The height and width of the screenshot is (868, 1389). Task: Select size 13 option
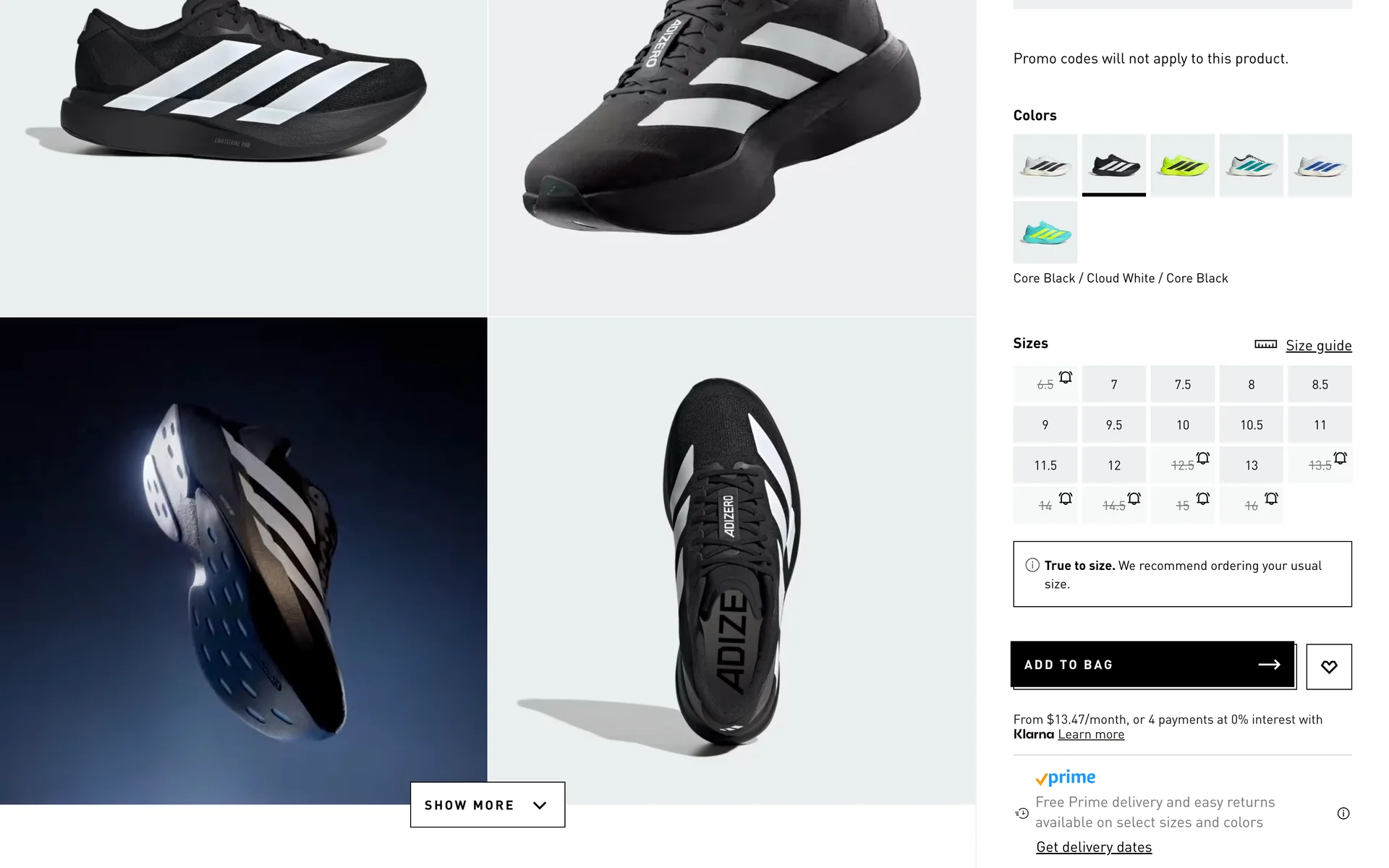1251,465
